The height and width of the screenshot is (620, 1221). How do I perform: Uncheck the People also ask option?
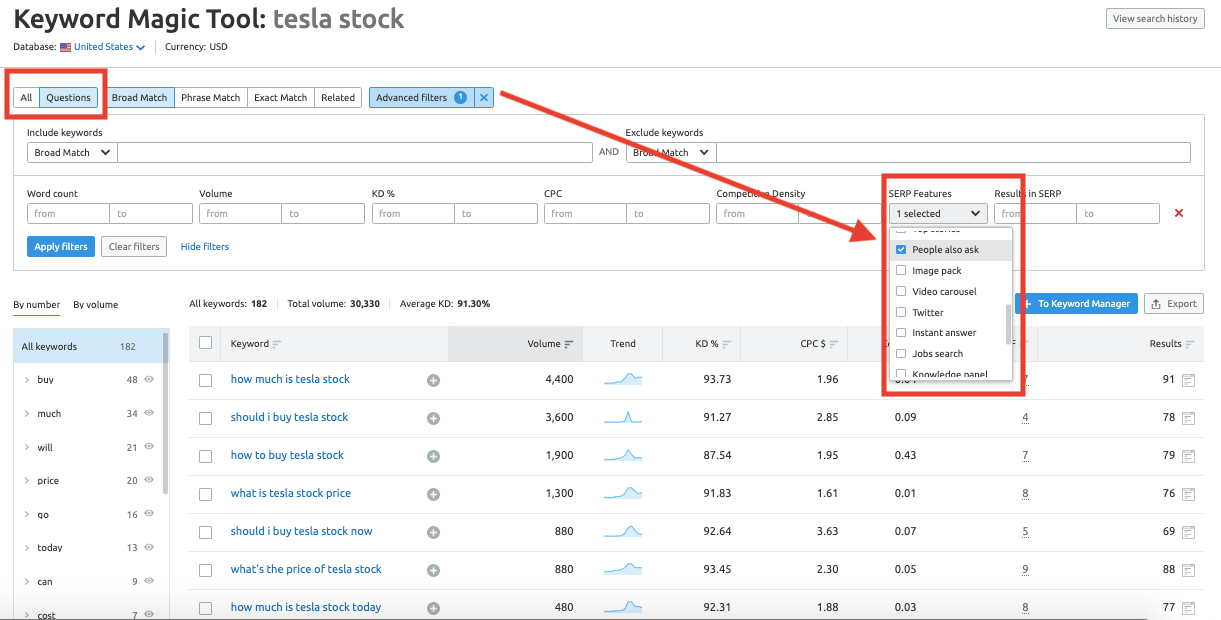coord(902,250)
